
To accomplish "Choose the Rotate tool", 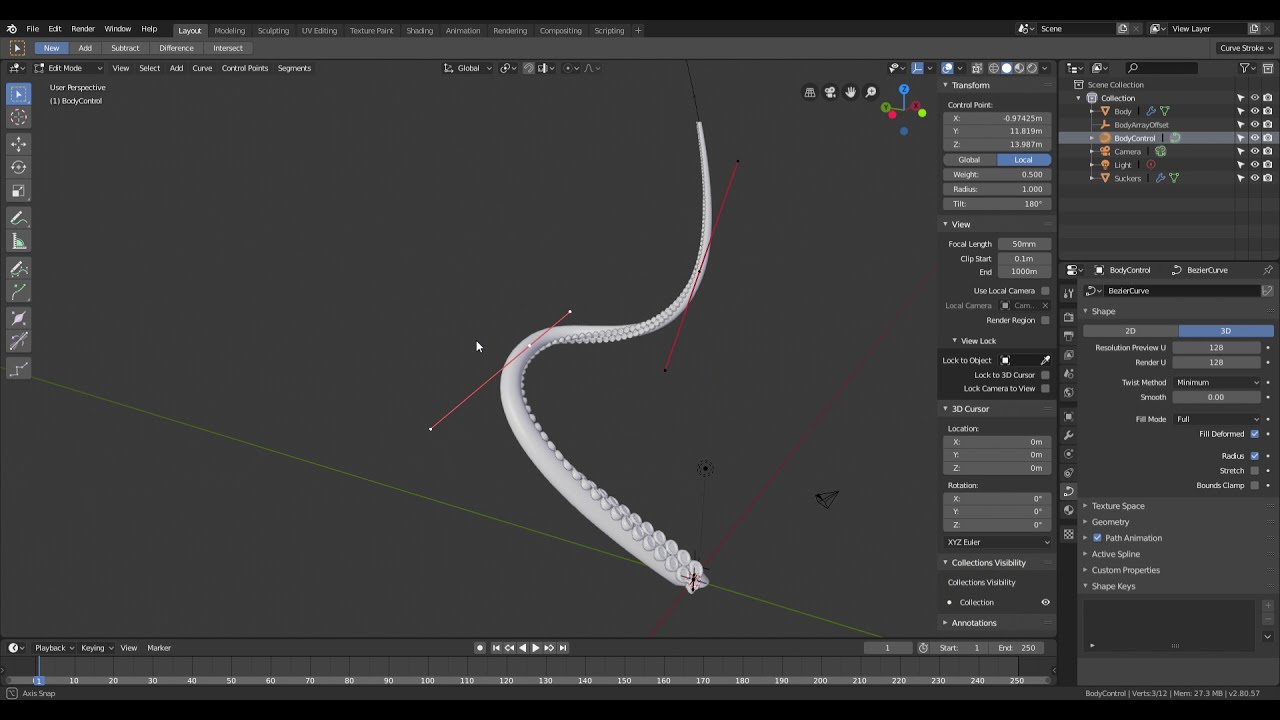I will tap(18, 167).
